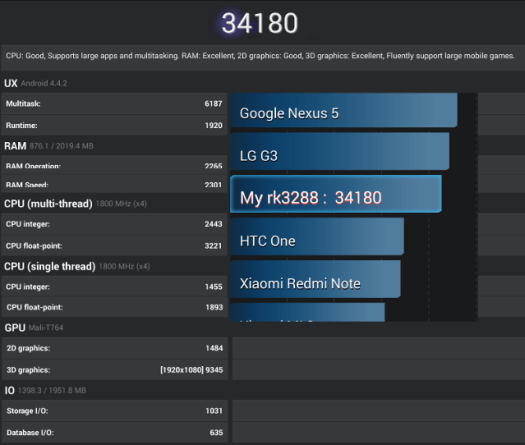Select the Storage I/O score row
525x445 pixels.
115,411
